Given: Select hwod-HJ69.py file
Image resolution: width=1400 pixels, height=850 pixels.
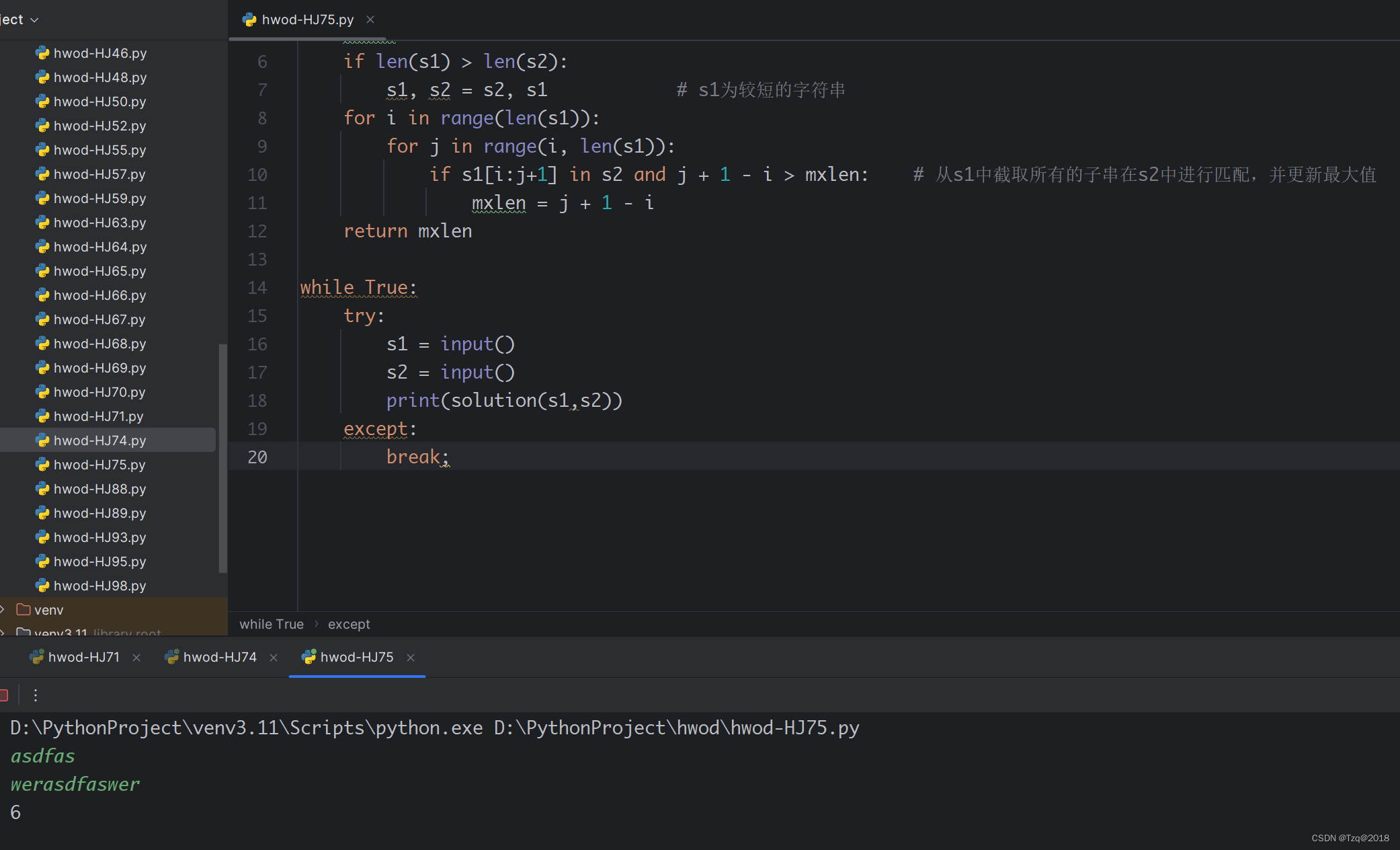Looking at the screenshot, I should 99,368.
